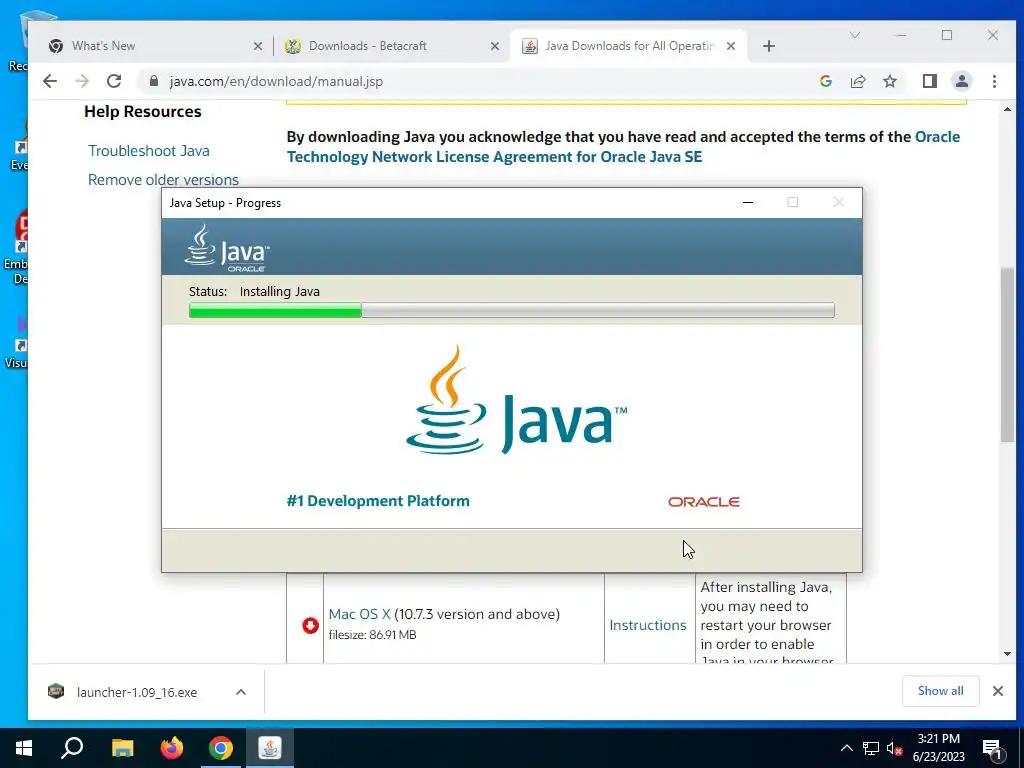
Task: Expand launcher-1.09_16.exe download options
Action: click(x=241, y=692)
